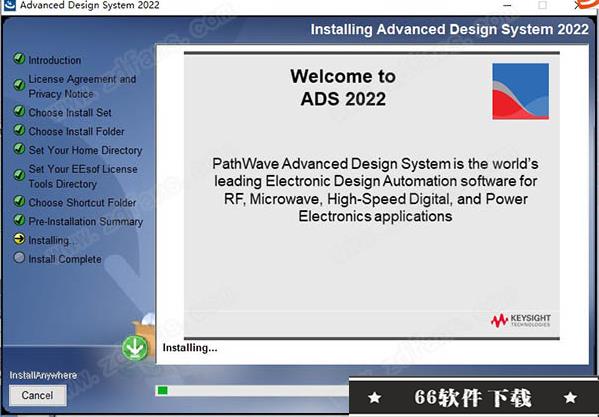Viewport: 599px width, 417px height.
Task: Click the maximize window button
Action: coord(542,5)
